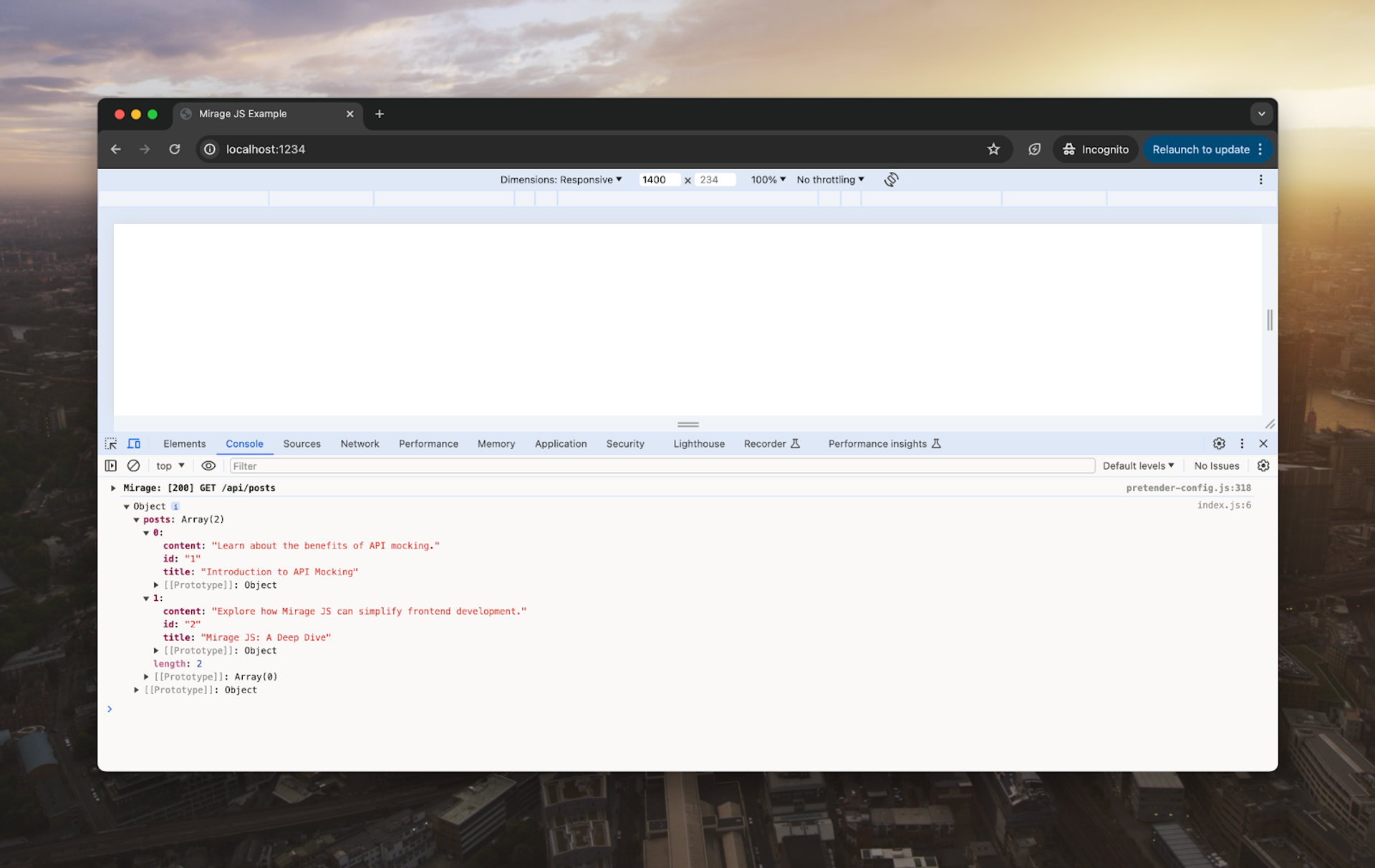Screen dimensions: 1375x868
Task: Open the extension icon next to Incognito
Action: (x=1034, y=149)
